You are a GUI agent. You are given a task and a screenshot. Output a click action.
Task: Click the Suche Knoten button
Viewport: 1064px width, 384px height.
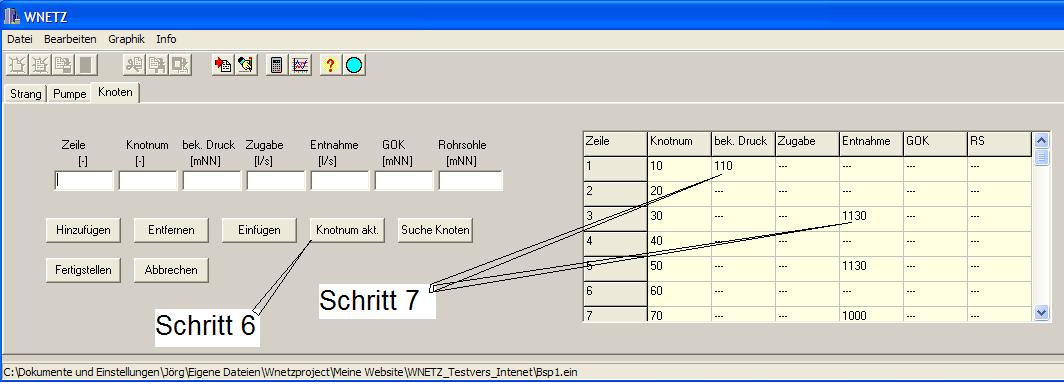tap(435, 230)
